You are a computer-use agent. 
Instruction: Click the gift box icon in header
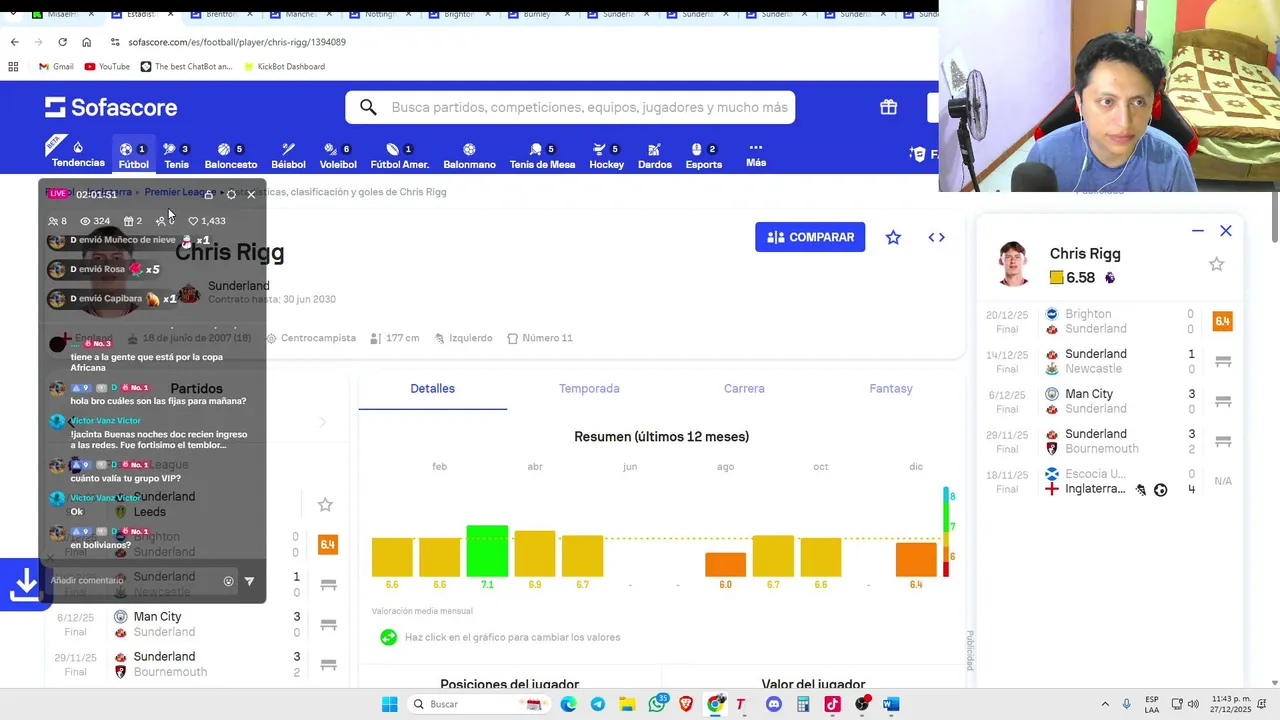(x=888, y=107)
